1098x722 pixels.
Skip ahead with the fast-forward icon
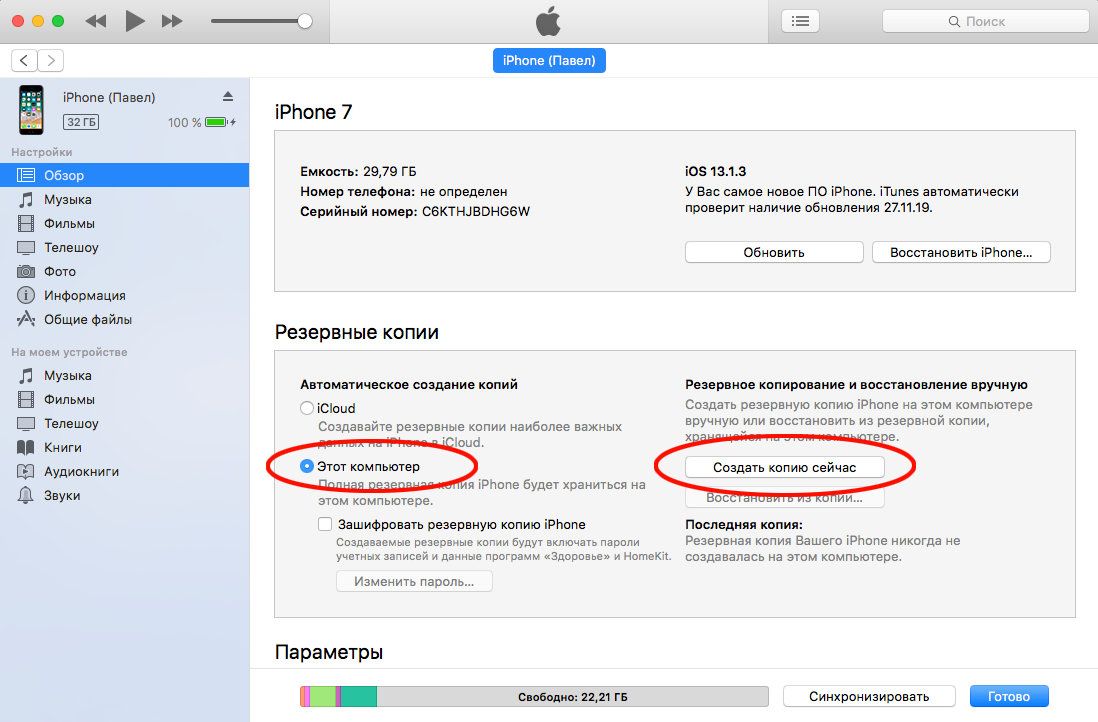coord(172,21)
